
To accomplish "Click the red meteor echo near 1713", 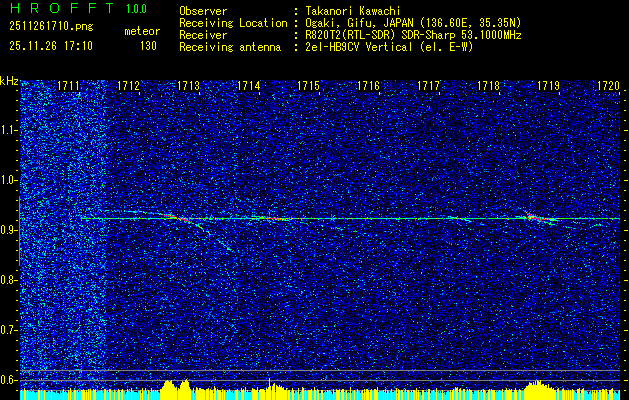I will [177, 217].
